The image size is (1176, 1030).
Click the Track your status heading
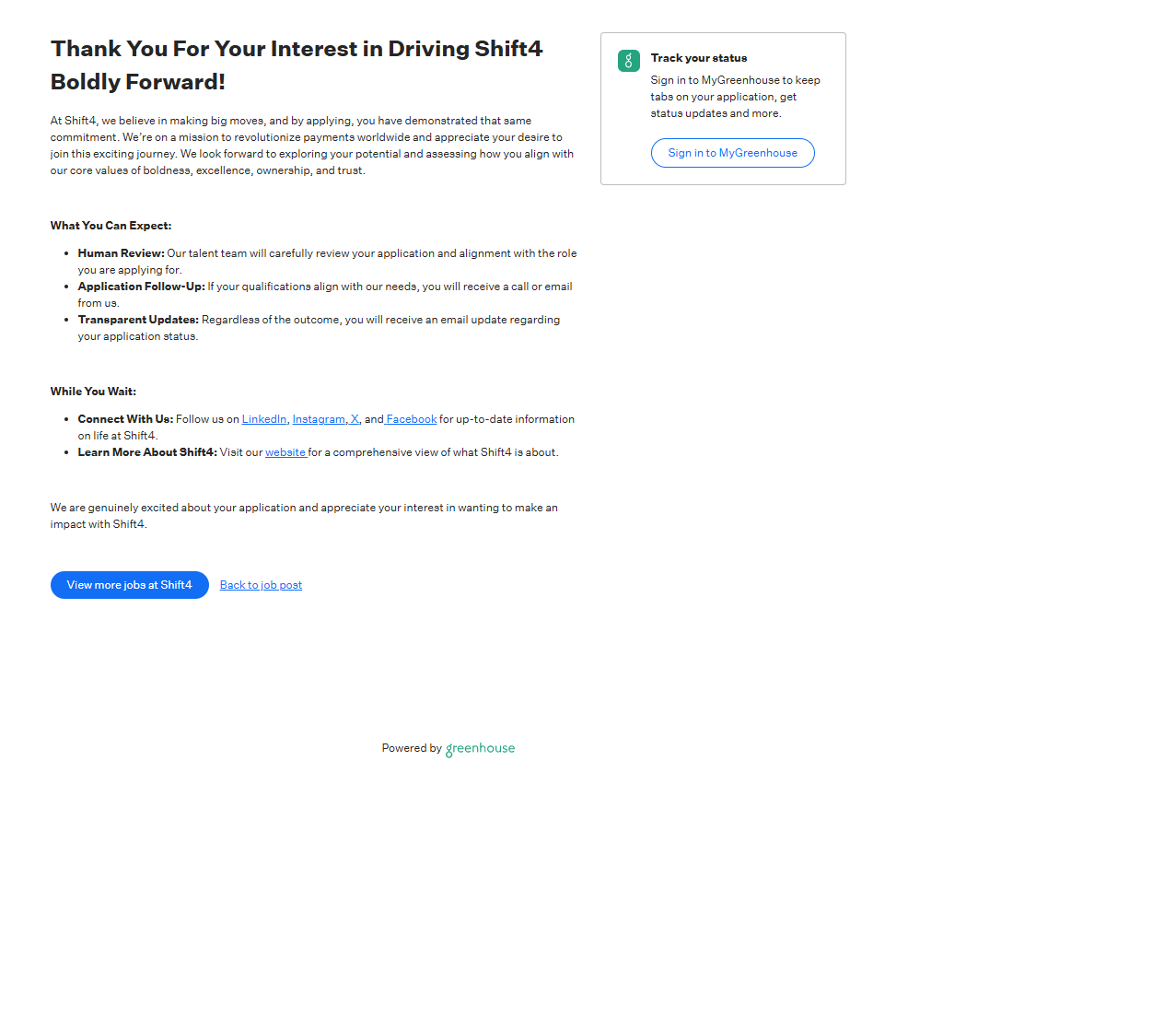[698, 58]
